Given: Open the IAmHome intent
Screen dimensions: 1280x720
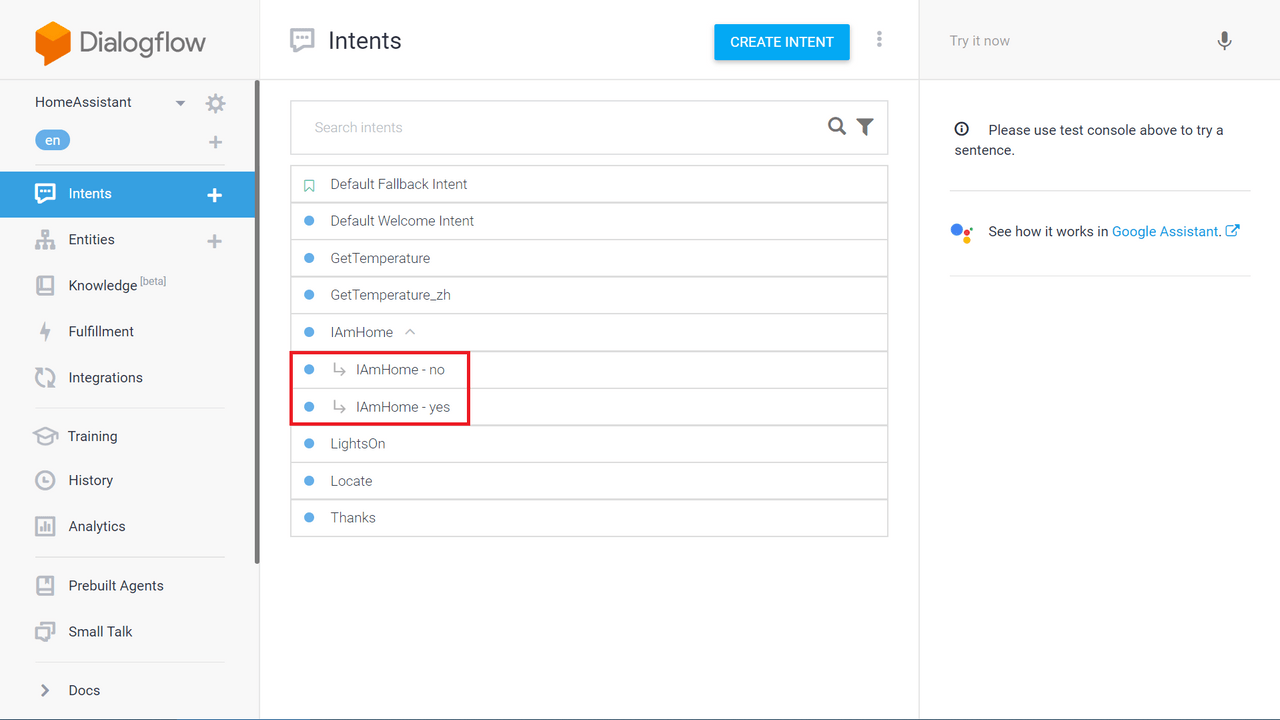Looking at the screenshot, I should pos(589,332).
